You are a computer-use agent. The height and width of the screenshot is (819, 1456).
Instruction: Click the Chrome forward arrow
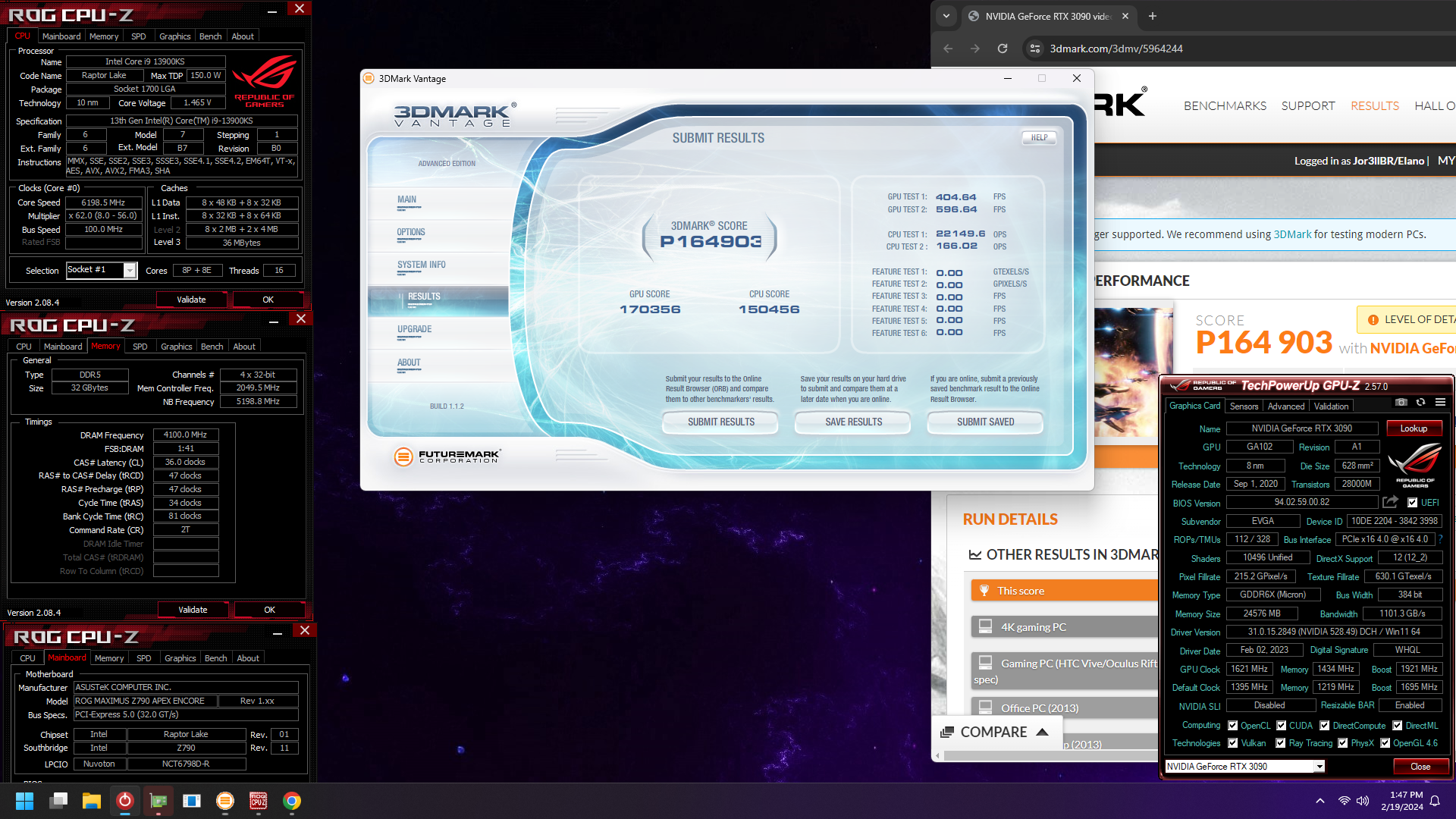tap(975, 49)
